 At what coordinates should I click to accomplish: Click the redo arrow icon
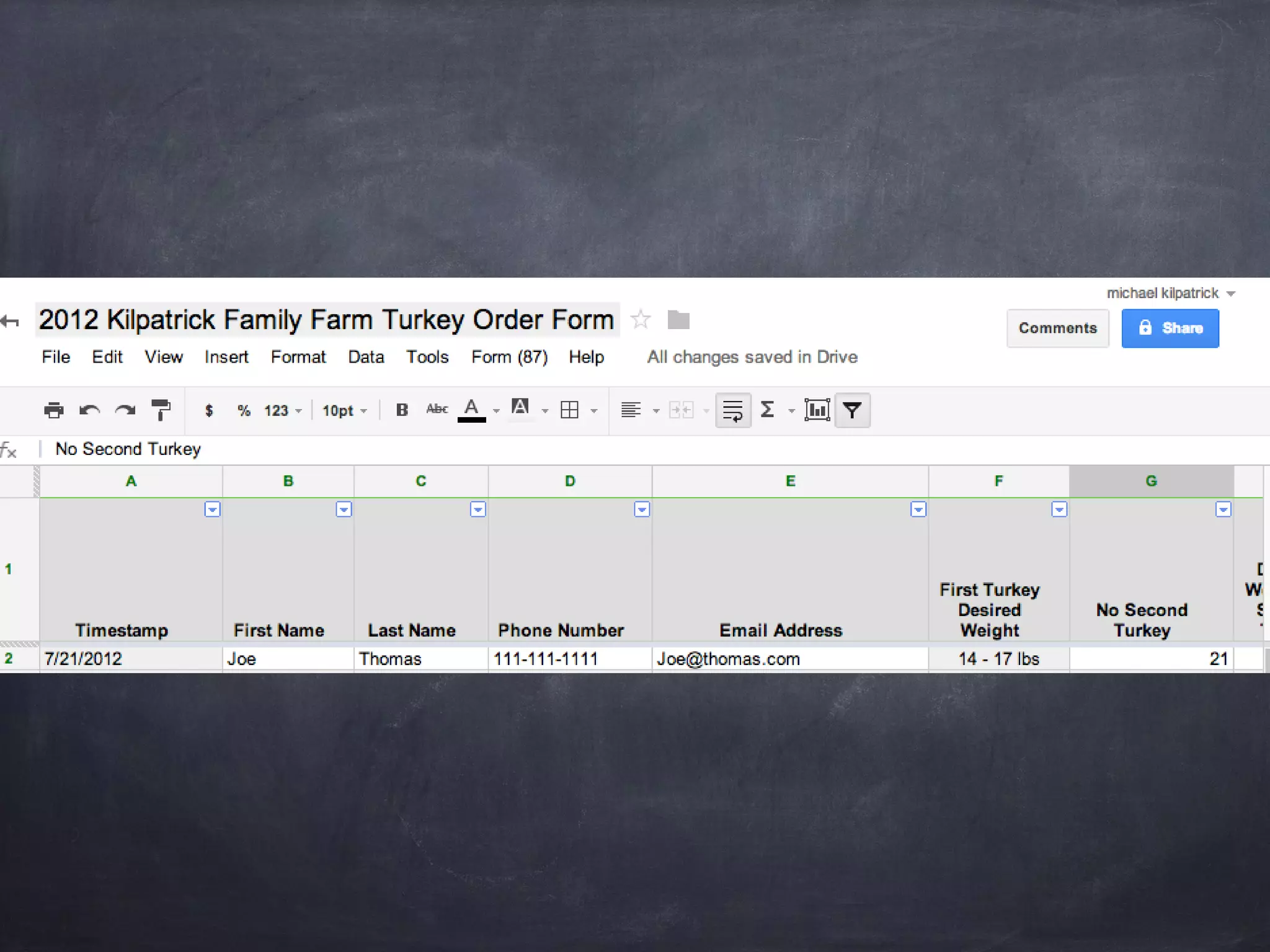125,410
